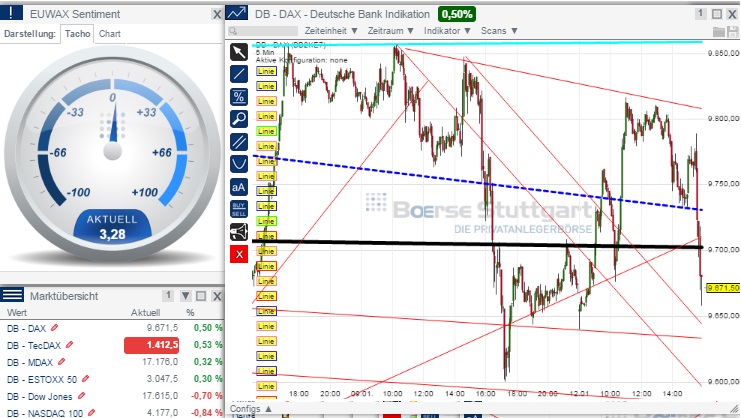Open the Scans dropdown

click(x=499, y=31)
